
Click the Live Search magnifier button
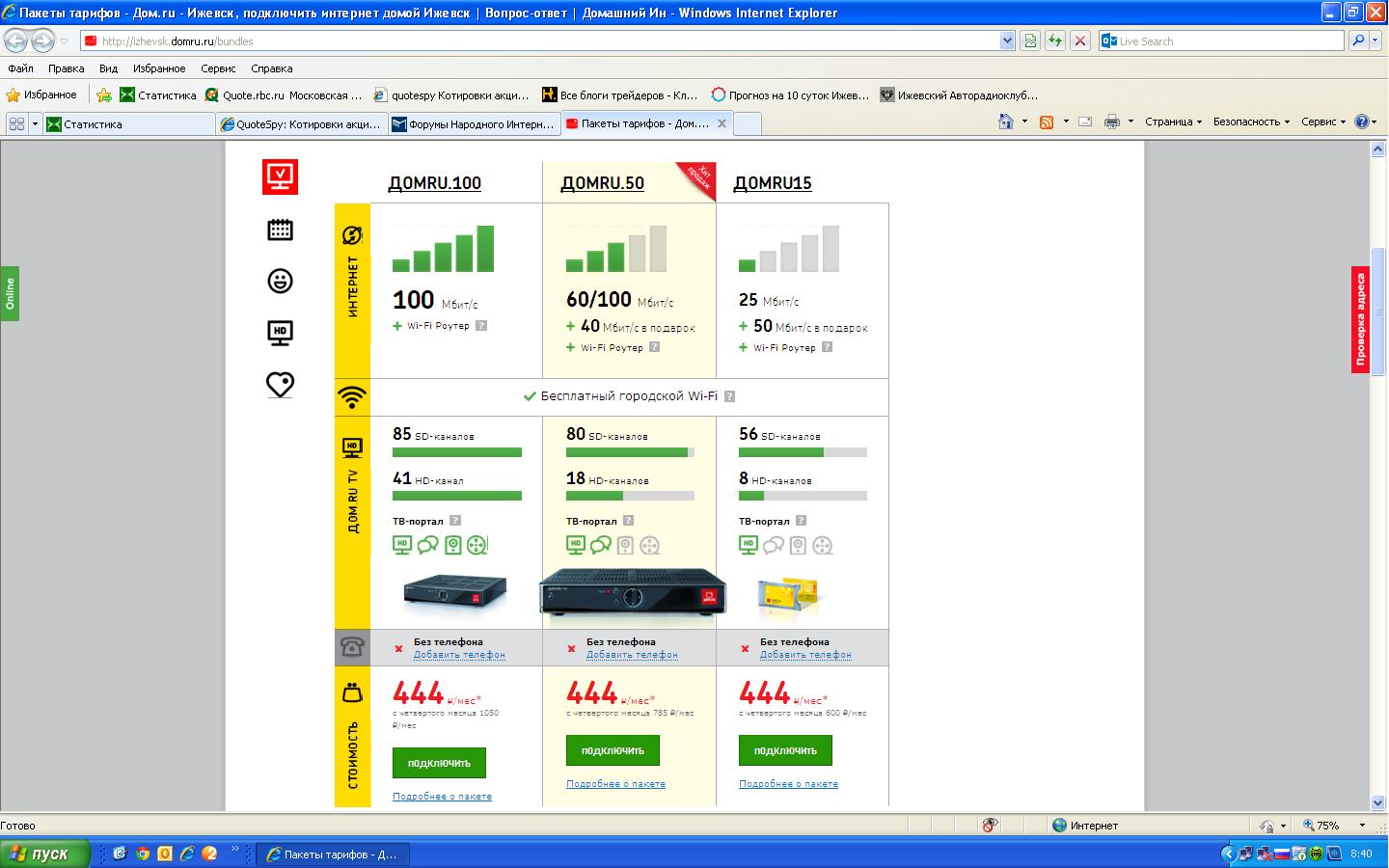click(x=1359, y=41)
